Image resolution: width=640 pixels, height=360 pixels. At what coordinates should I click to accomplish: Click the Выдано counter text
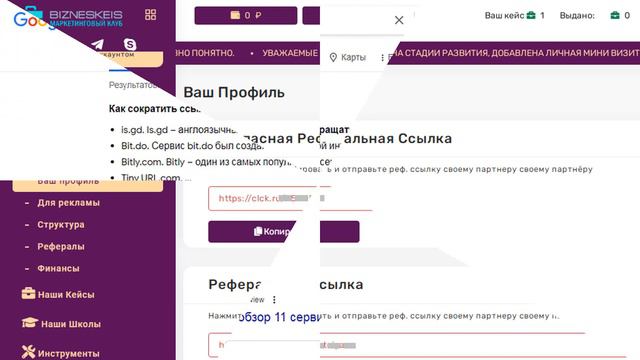pyautogui.click(x=577, y=16)
